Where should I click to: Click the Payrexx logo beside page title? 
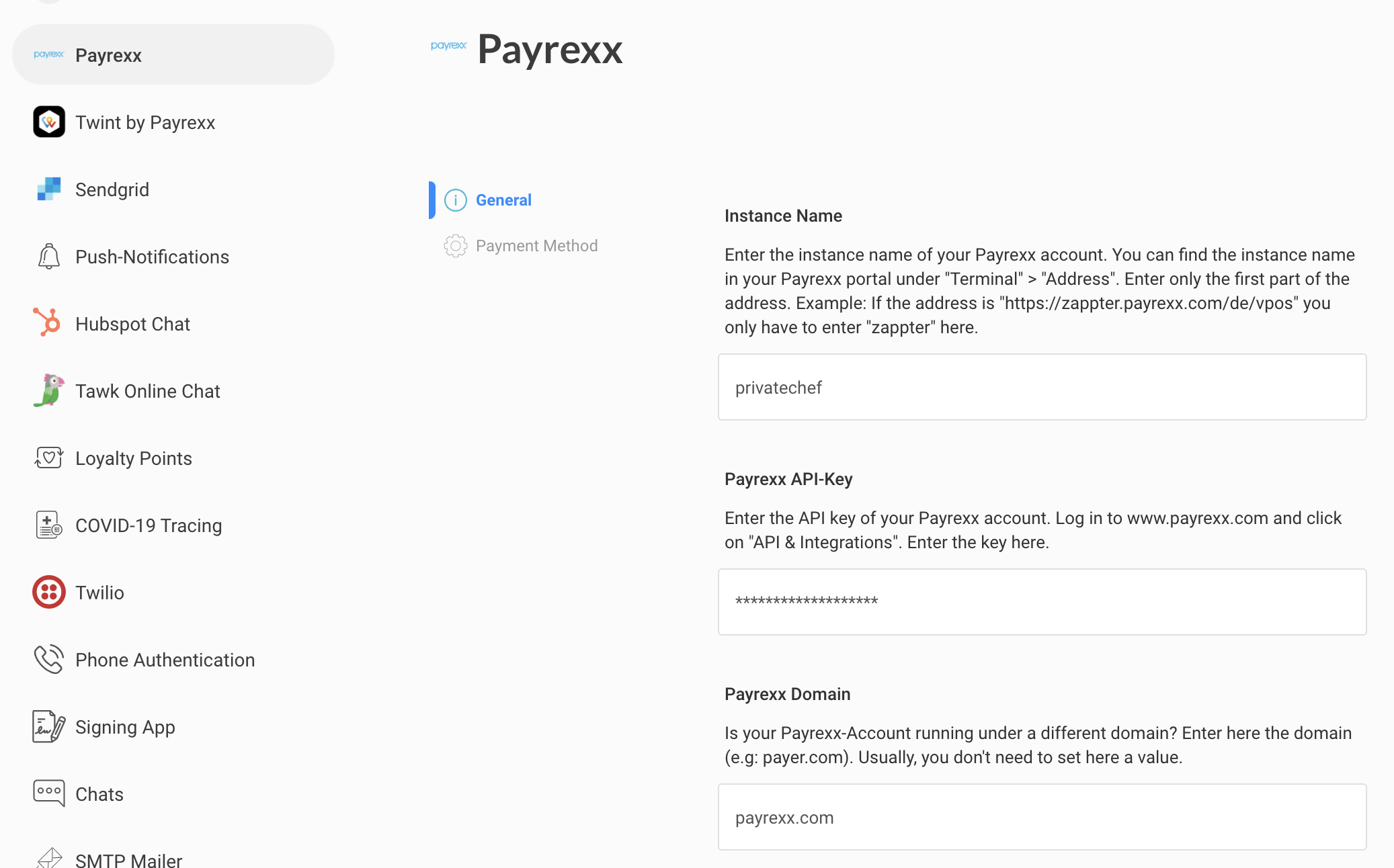pos(449,46)
